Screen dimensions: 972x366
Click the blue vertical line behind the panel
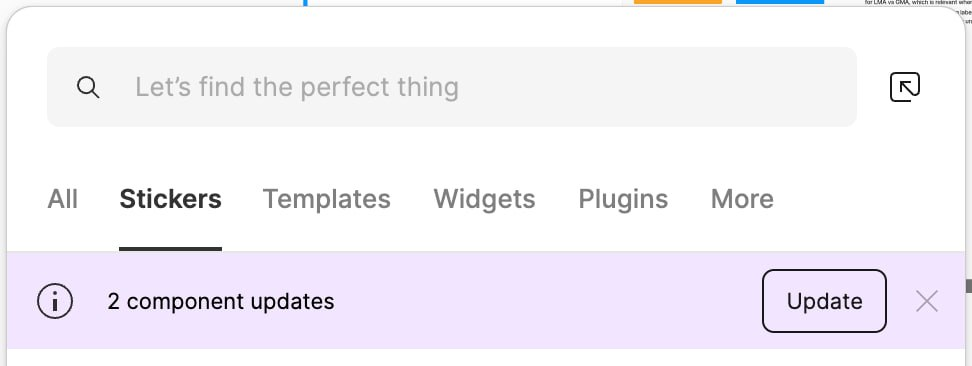pos(305,2)
